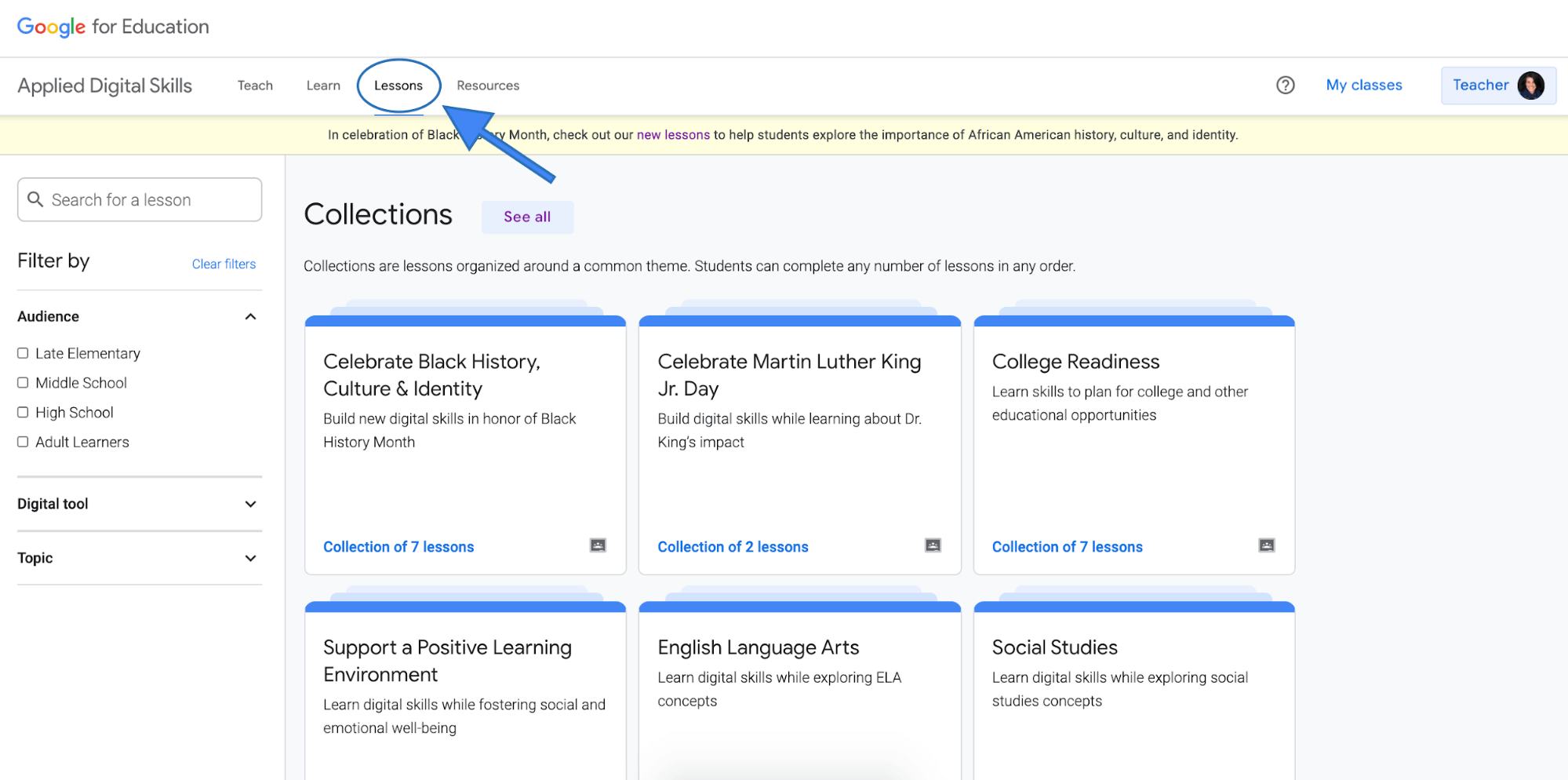Click See all collections button

click(x=527, y=217)
